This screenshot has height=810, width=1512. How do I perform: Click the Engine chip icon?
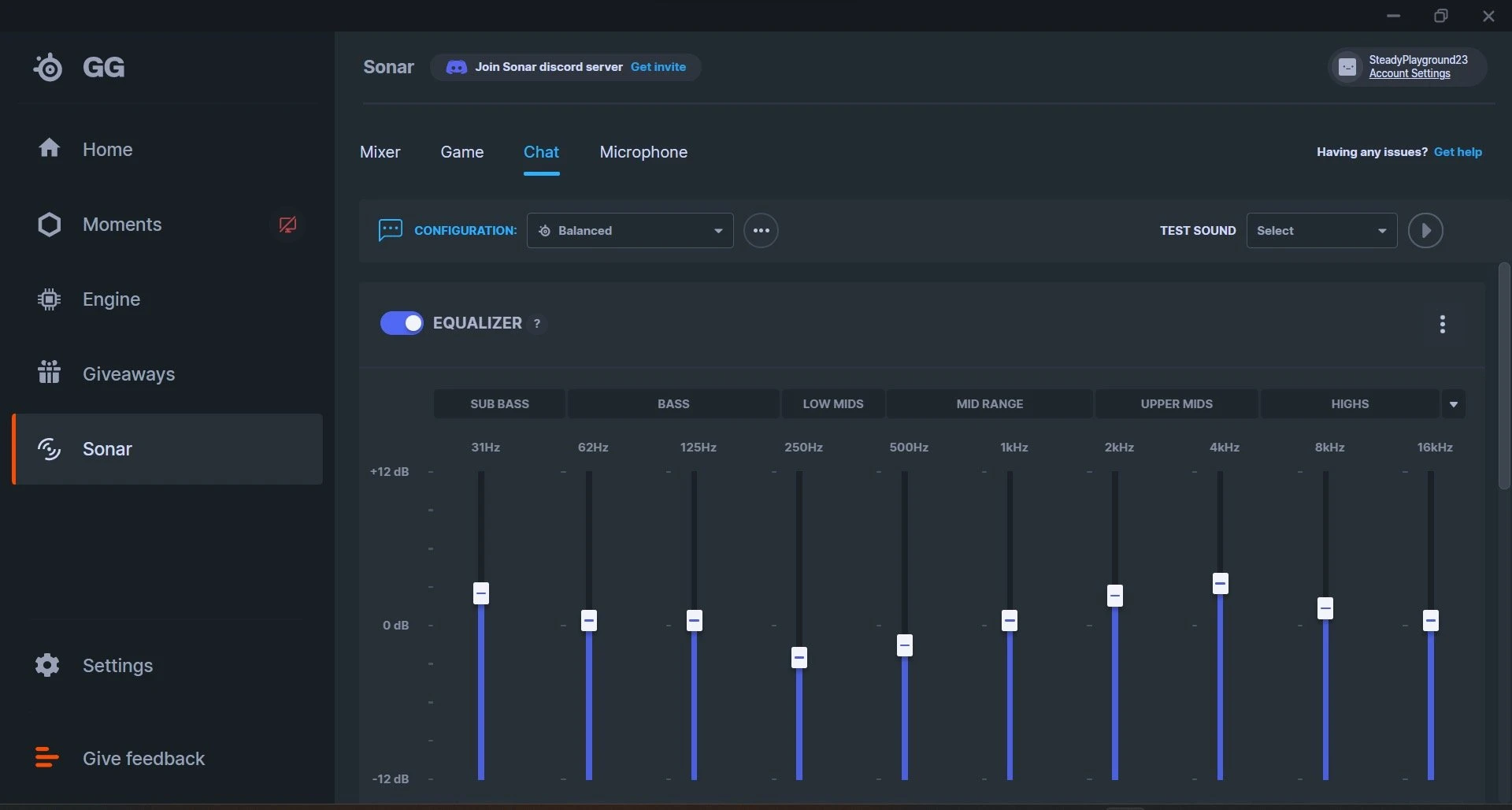[x=49, y=299]
